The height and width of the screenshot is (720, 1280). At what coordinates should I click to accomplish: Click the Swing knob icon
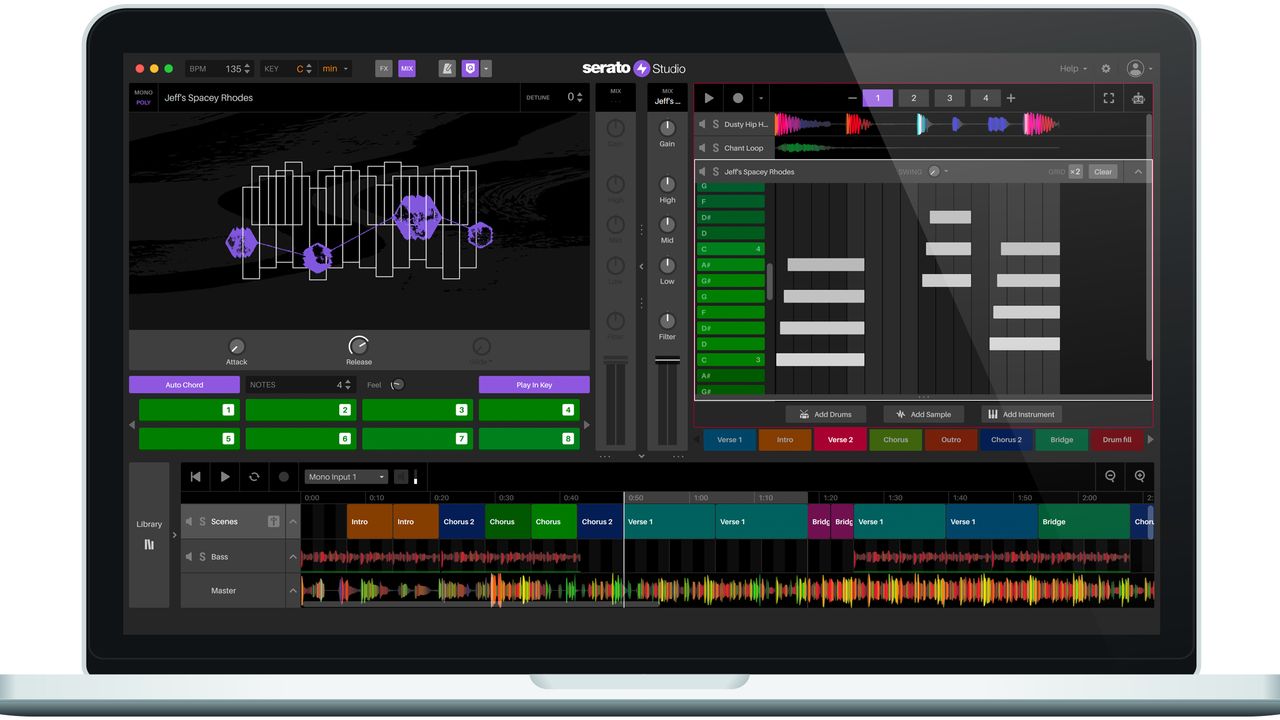point(934,172)
